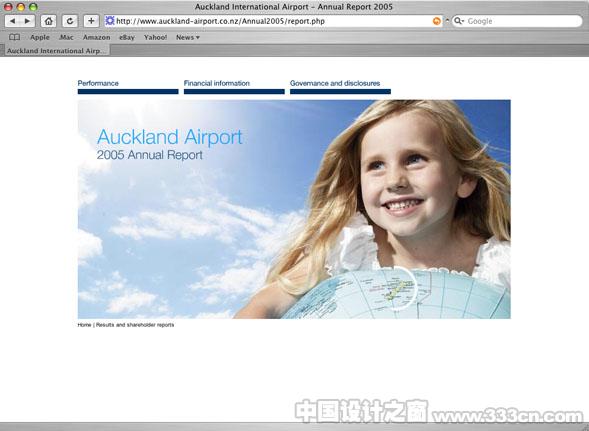Follow the Home link below the image
589x431 pixels.
click(85, 325)
